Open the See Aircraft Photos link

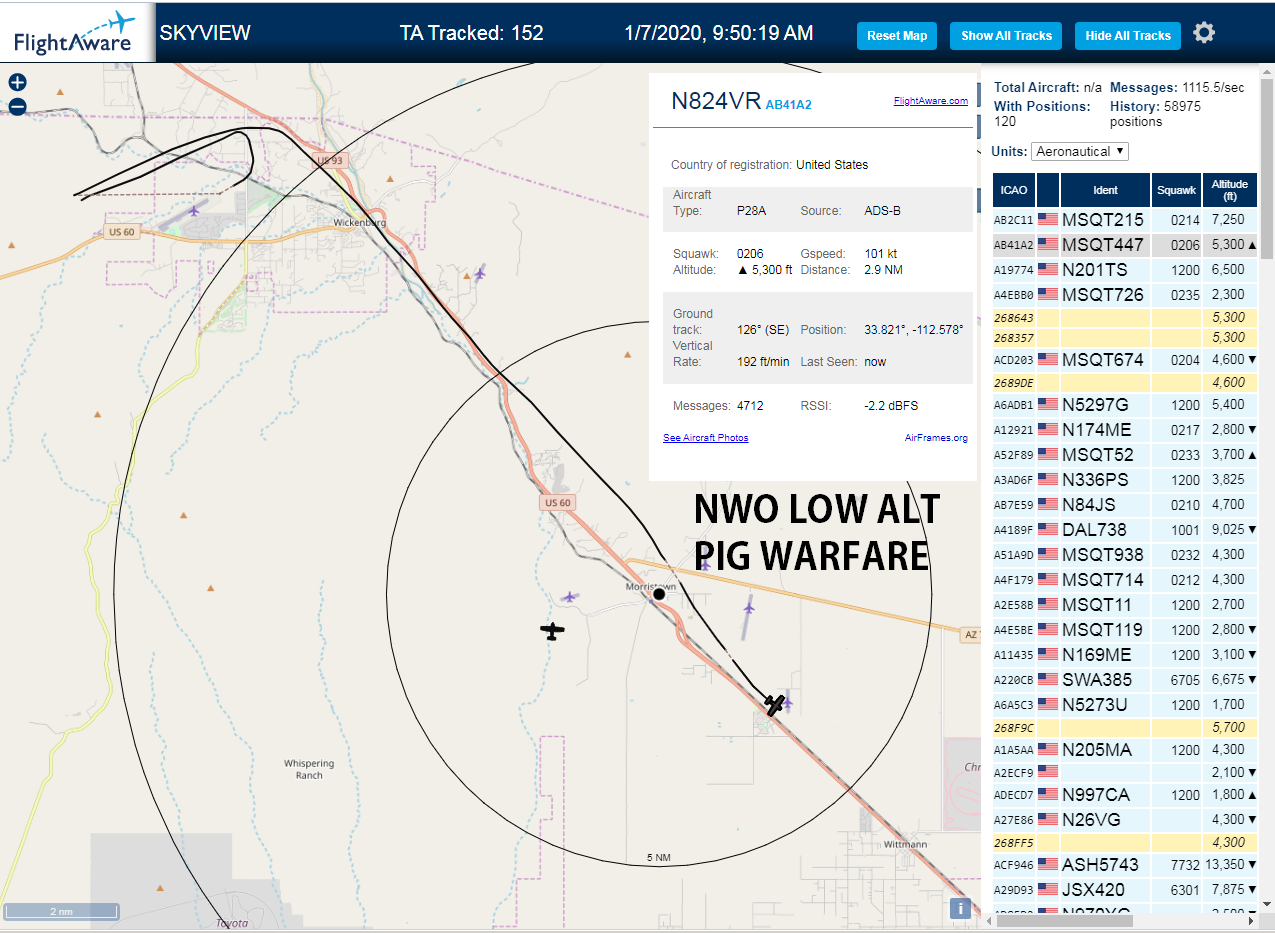coord(706,438)
